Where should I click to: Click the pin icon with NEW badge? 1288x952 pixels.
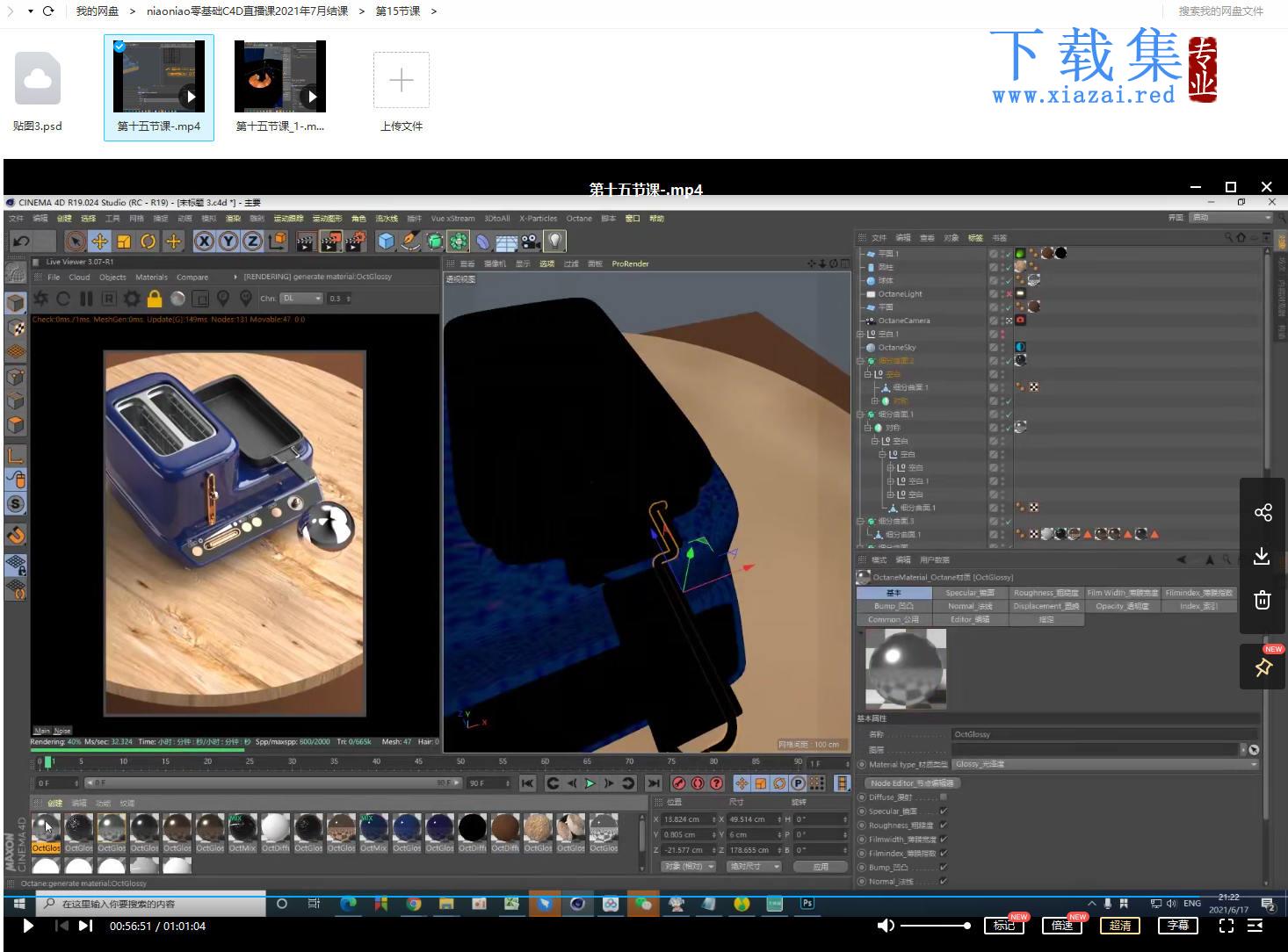[x=1263, y=667]
